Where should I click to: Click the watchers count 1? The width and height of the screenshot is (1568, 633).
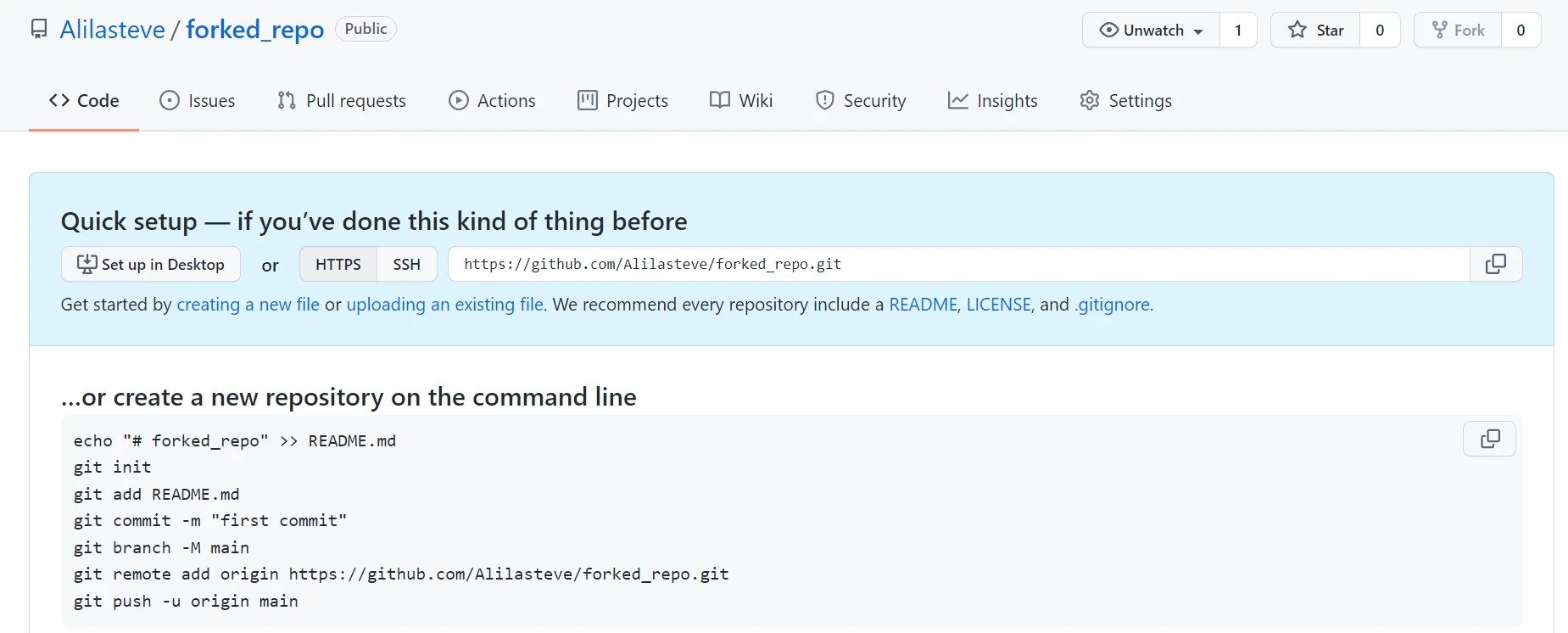pyautogui.click(x=1238, y=31)
